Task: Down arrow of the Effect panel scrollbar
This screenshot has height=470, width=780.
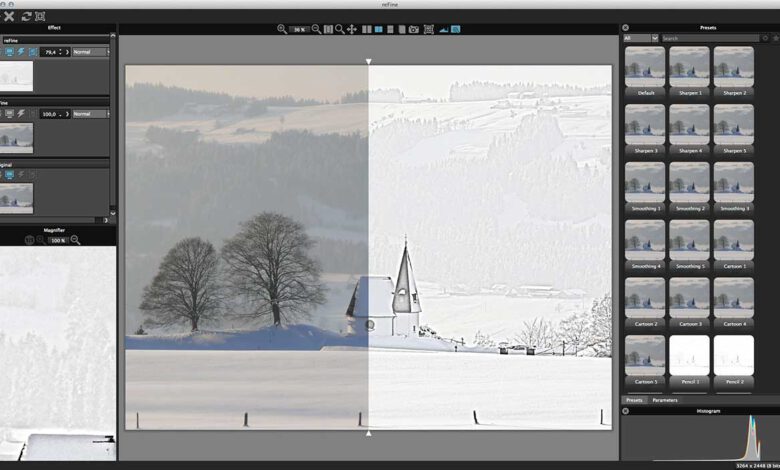Action: 113,213
